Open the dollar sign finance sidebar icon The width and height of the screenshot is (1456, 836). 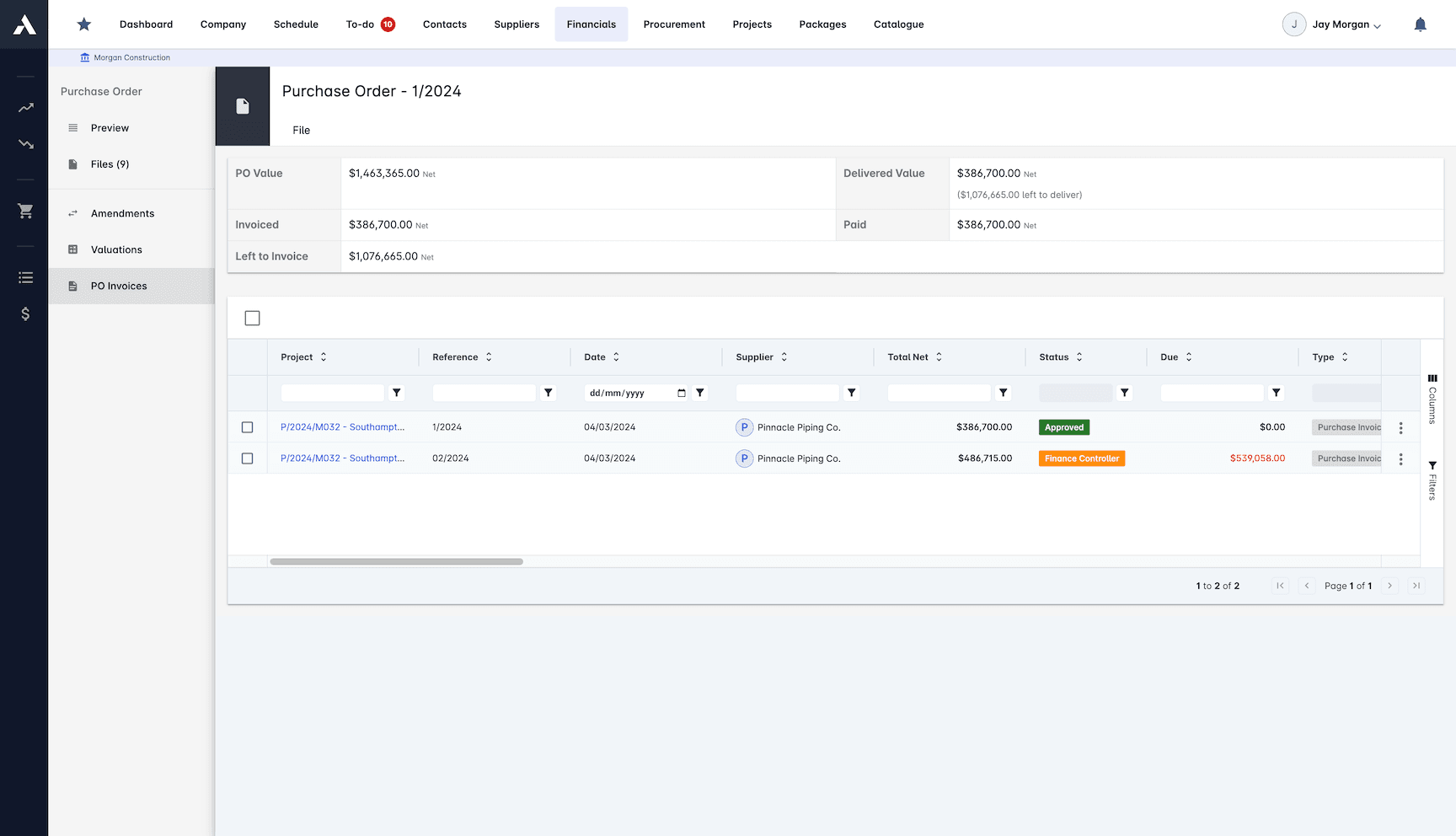click(x=25, y=313)
